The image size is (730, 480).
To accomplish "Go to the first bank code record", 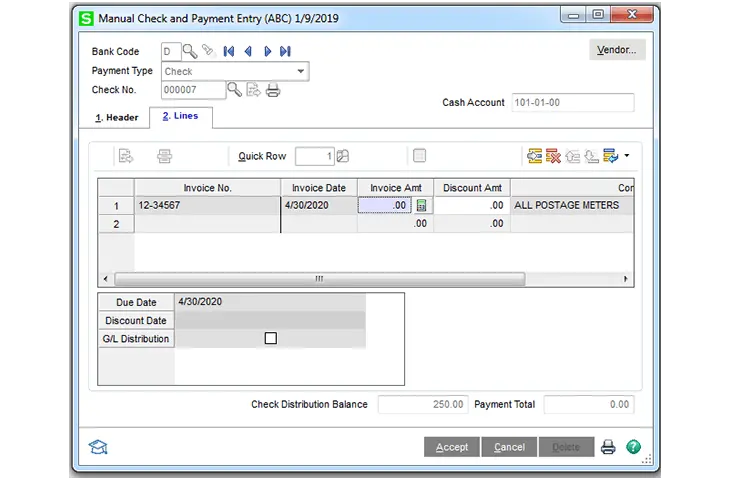I will click(x=229, y=51).
